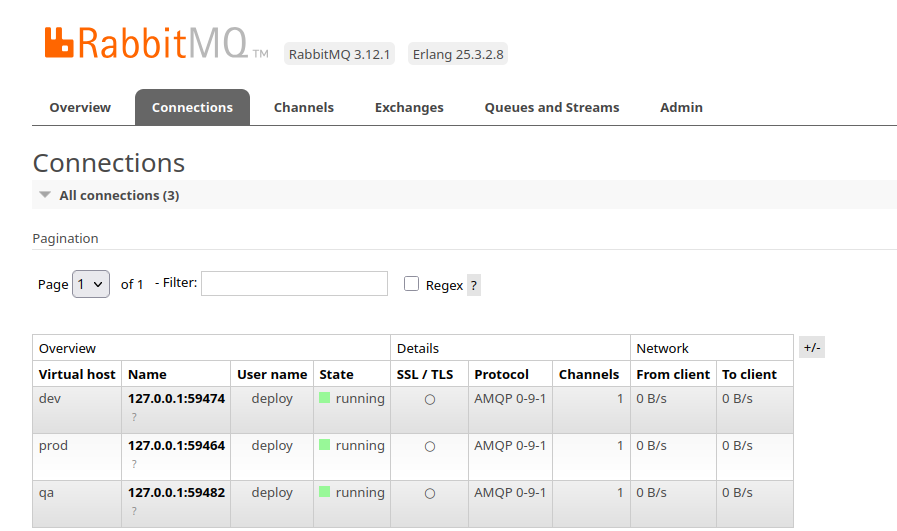Open the Page number dropdown
The width and height of the screenshot is (897, 531).
[91, 284]
